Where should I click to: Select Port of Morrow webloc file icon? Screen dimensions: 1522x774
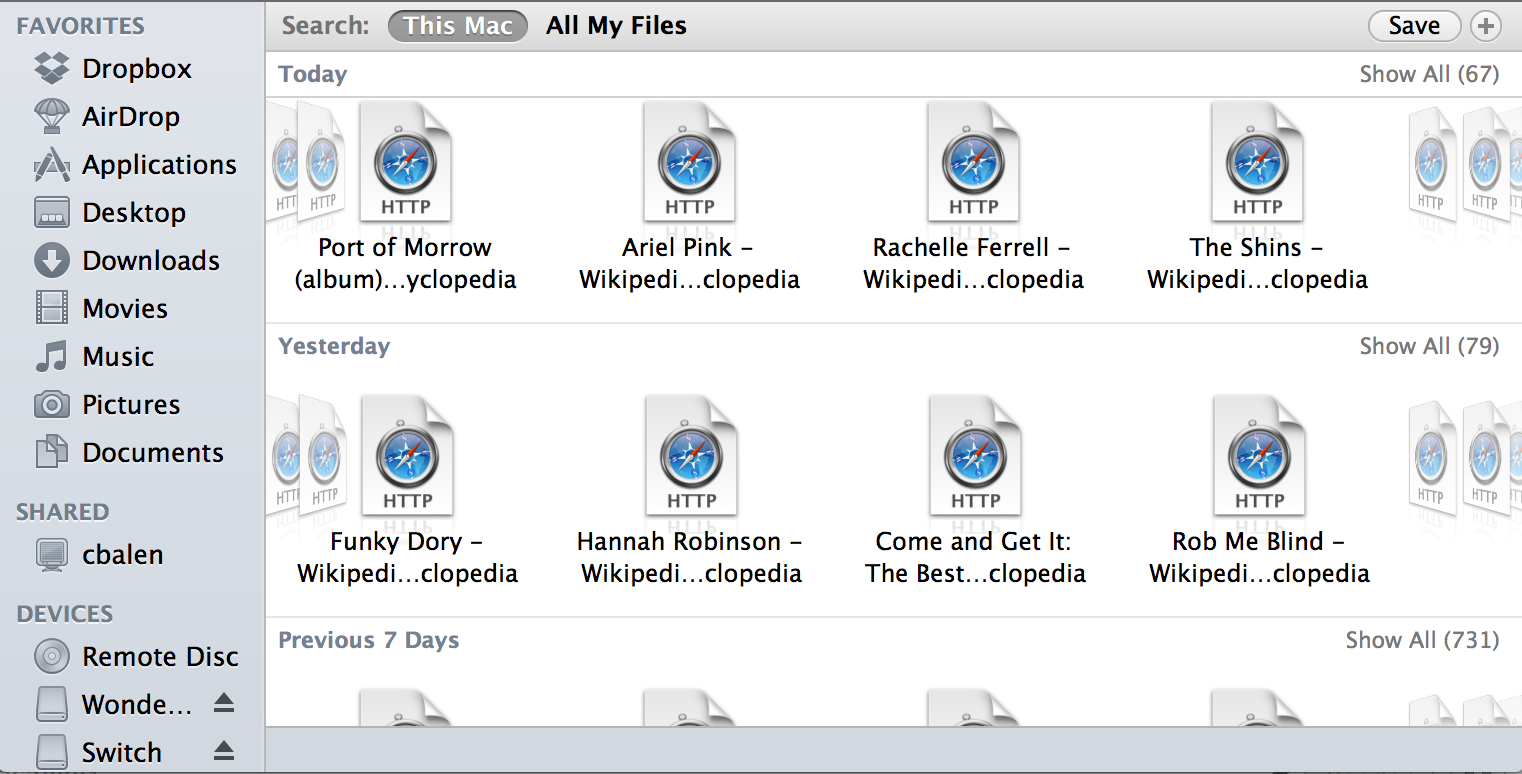coord(405,162)
